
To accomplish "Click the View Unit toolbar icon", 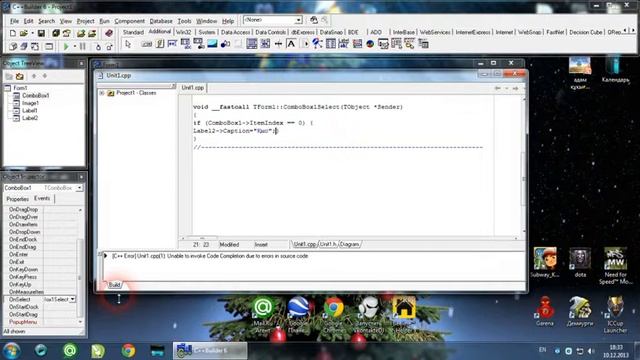I will 13,47.
